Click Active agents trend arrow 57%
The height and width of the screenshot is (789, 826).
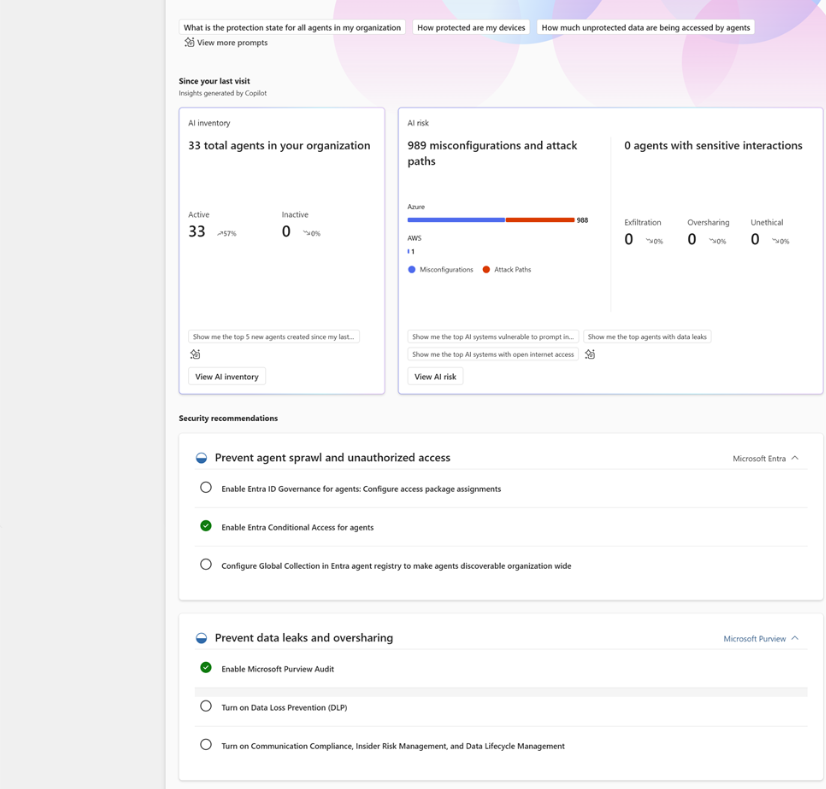[x=227, y=233]
